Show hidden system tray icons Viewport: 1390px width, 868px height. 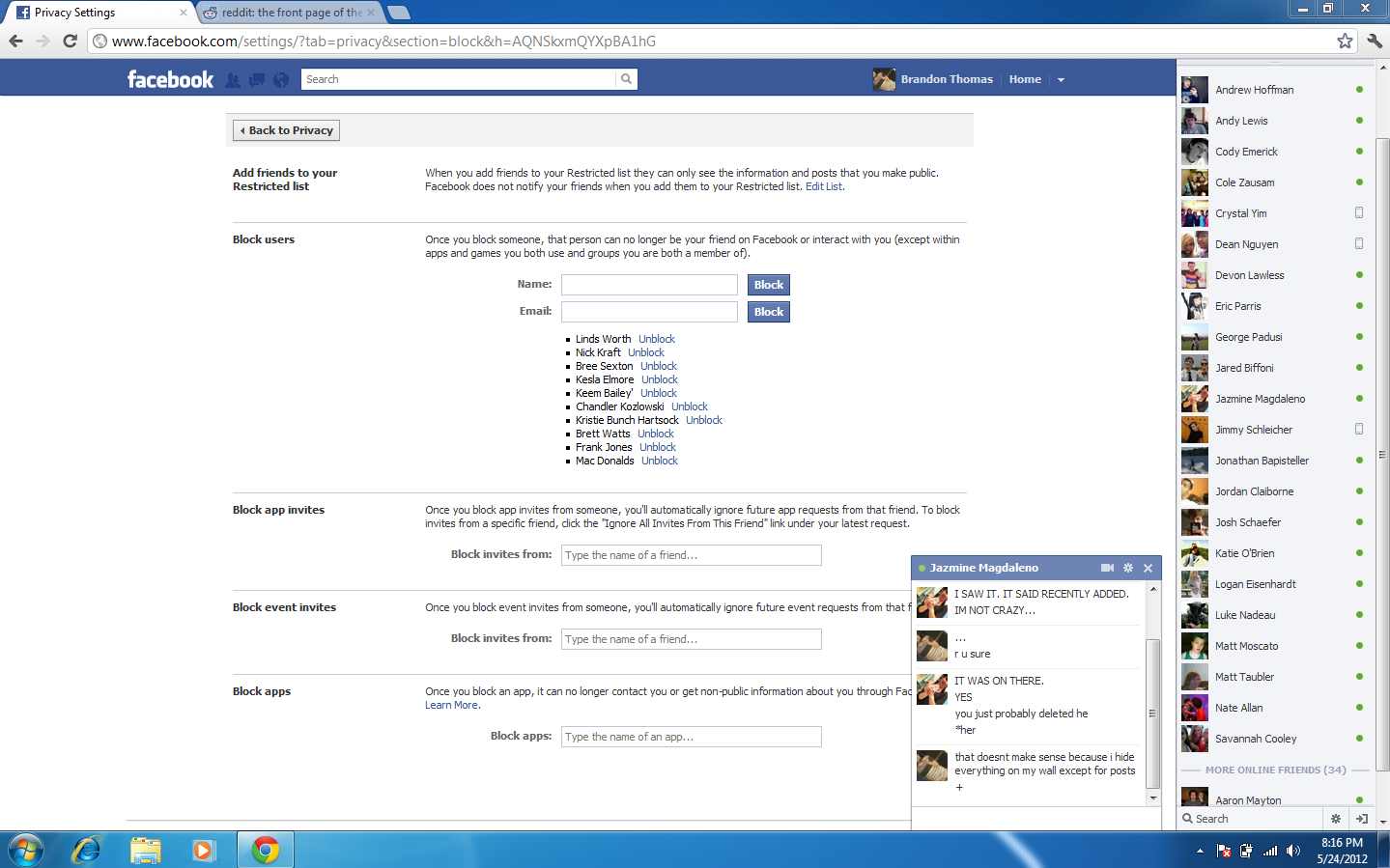[x=1200, y=851]
